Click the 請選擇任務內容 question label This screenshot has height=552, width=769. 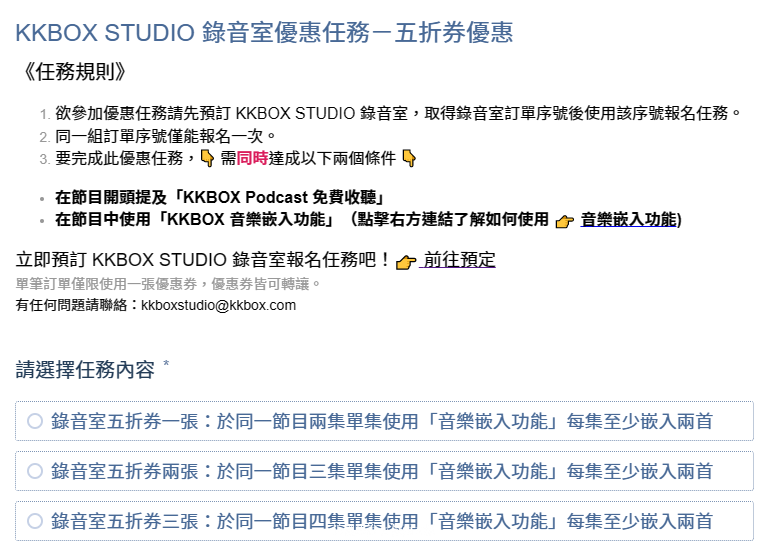(85, 370)
